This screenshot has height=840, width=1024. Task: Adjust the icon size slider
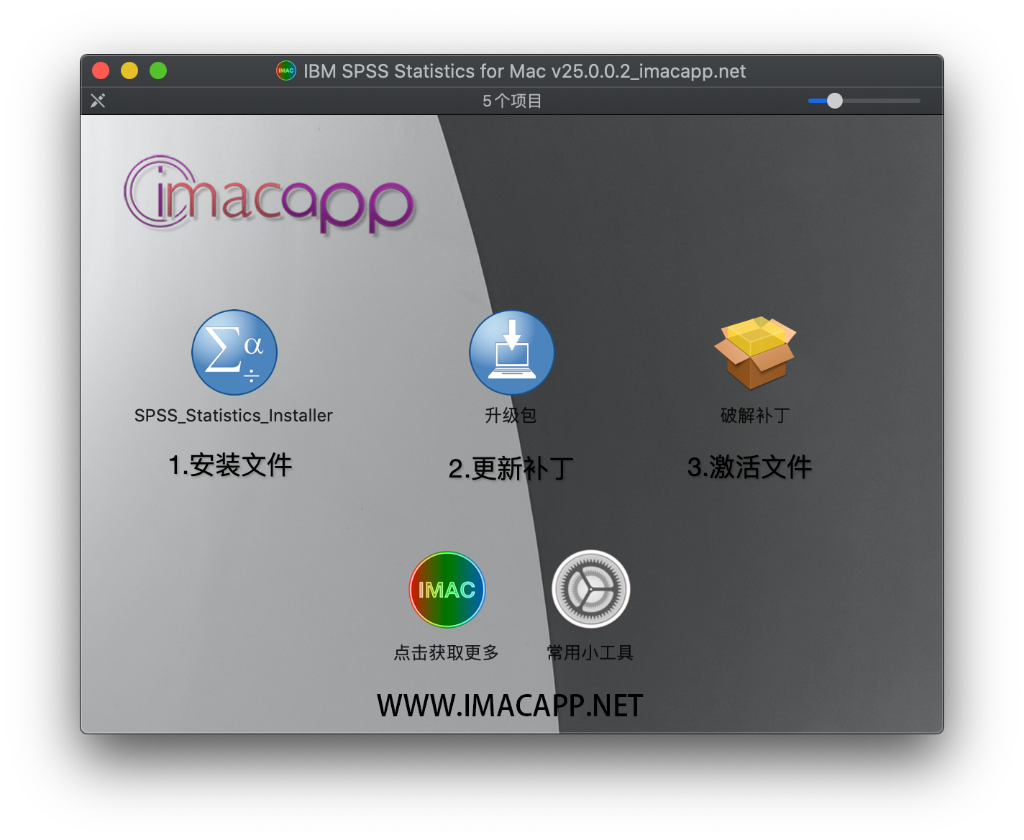863,101
